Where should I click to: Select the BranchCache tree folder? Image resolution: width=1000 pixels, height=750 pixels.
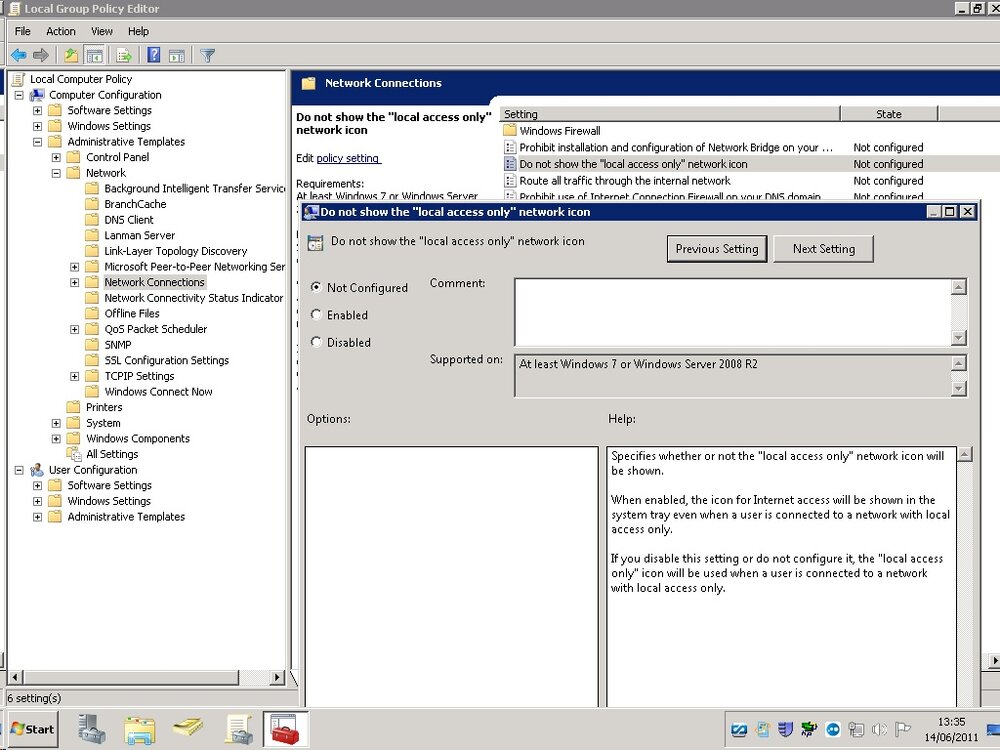coord(135,204)
